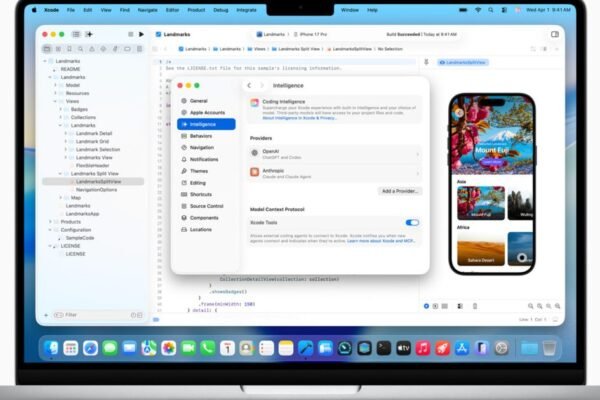
Task: Toggle the source control status filter in navigator
Action: point(140,315)
